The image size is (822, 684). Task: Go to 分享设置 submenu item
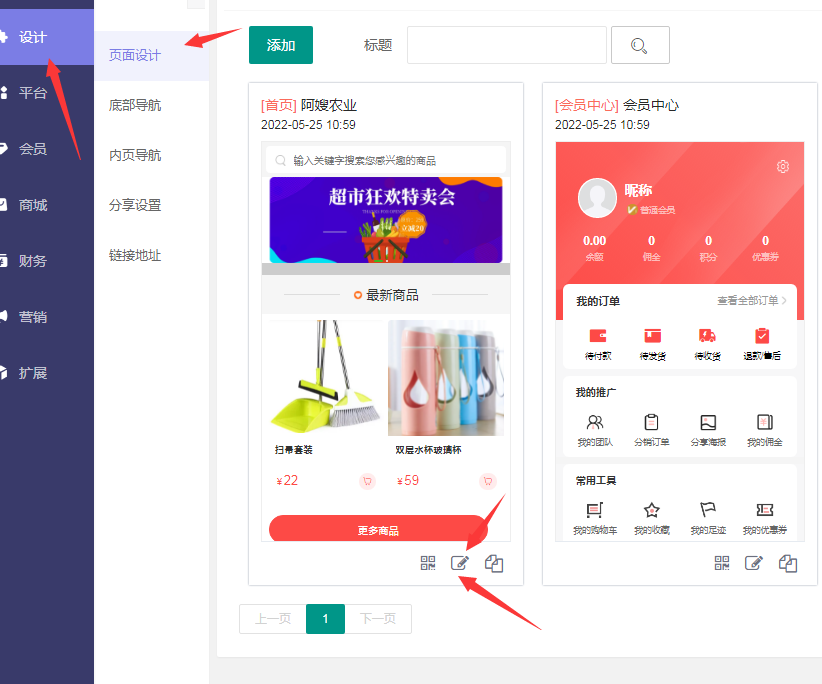[135, 205]
